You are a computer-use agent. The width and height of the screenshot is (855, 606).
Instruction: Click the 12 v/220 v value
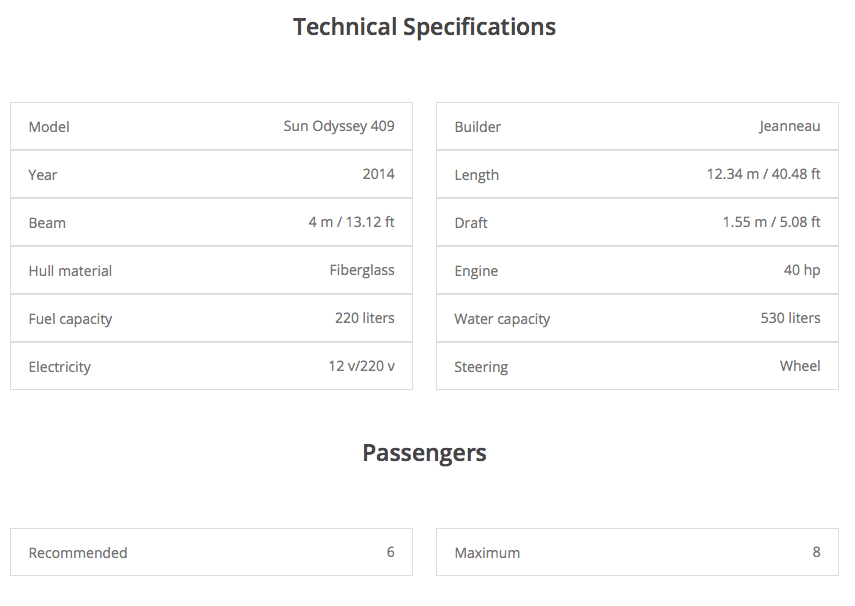point(361,366)
